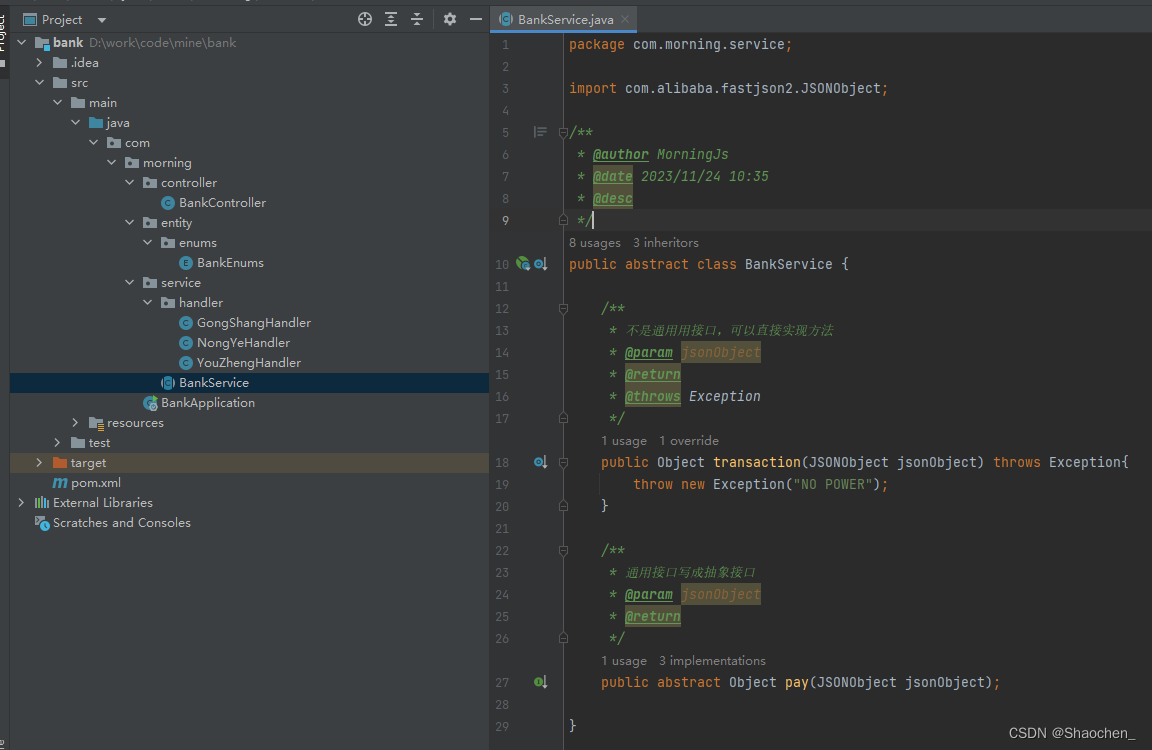
Task: Select BankController class in tree
Action: click(222, 203)
